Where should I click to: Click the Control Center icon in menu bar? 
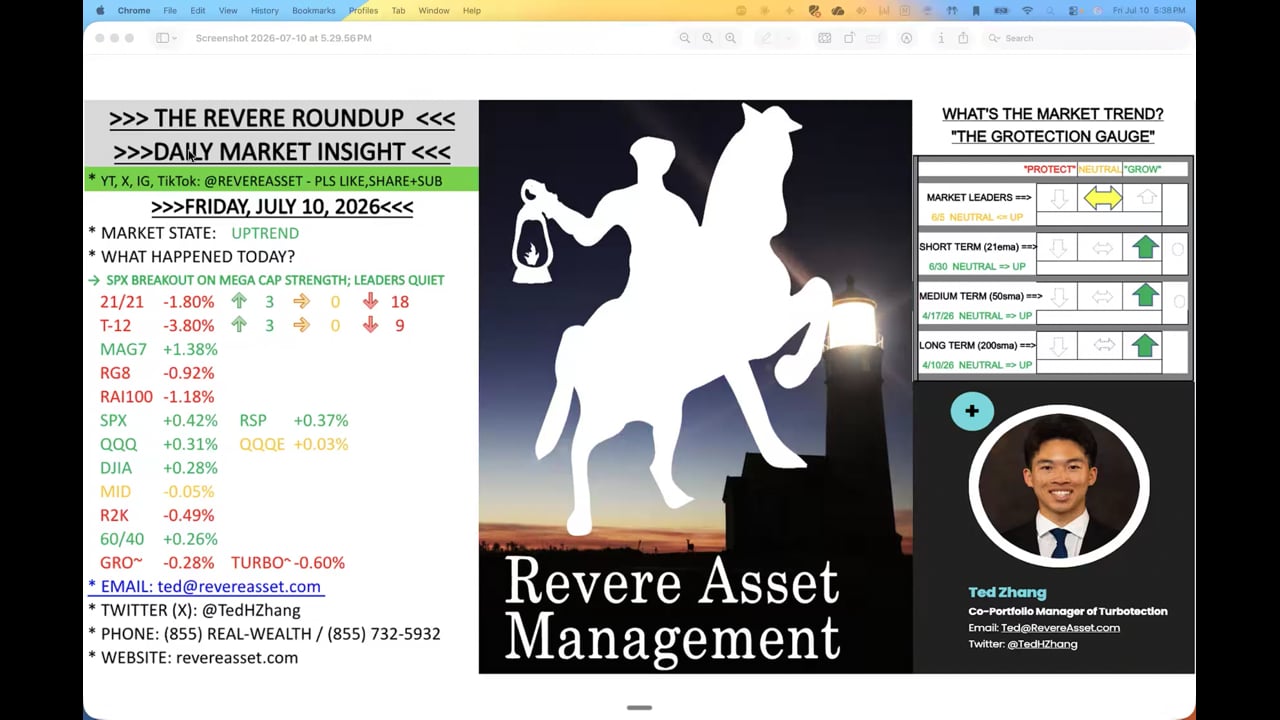pos(1073,10)
